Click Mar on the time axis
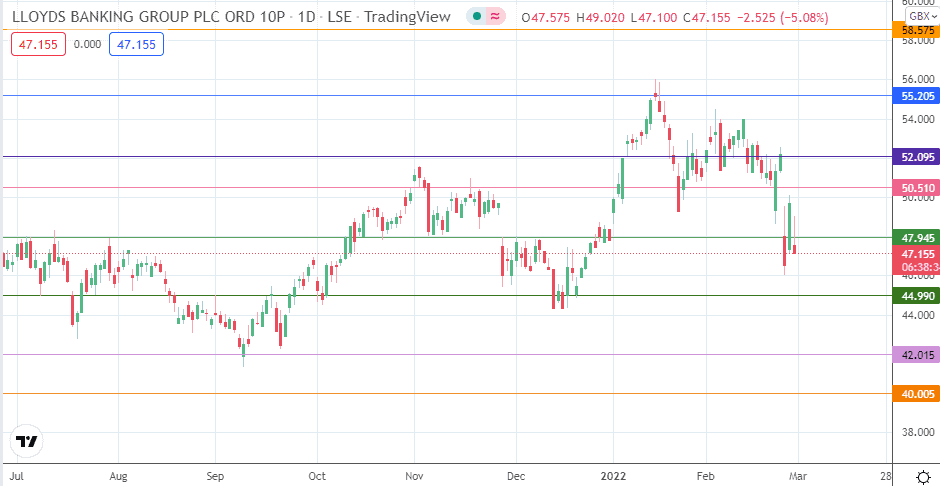This screenshot has width=940, height=486. click(x=798, y=476)
